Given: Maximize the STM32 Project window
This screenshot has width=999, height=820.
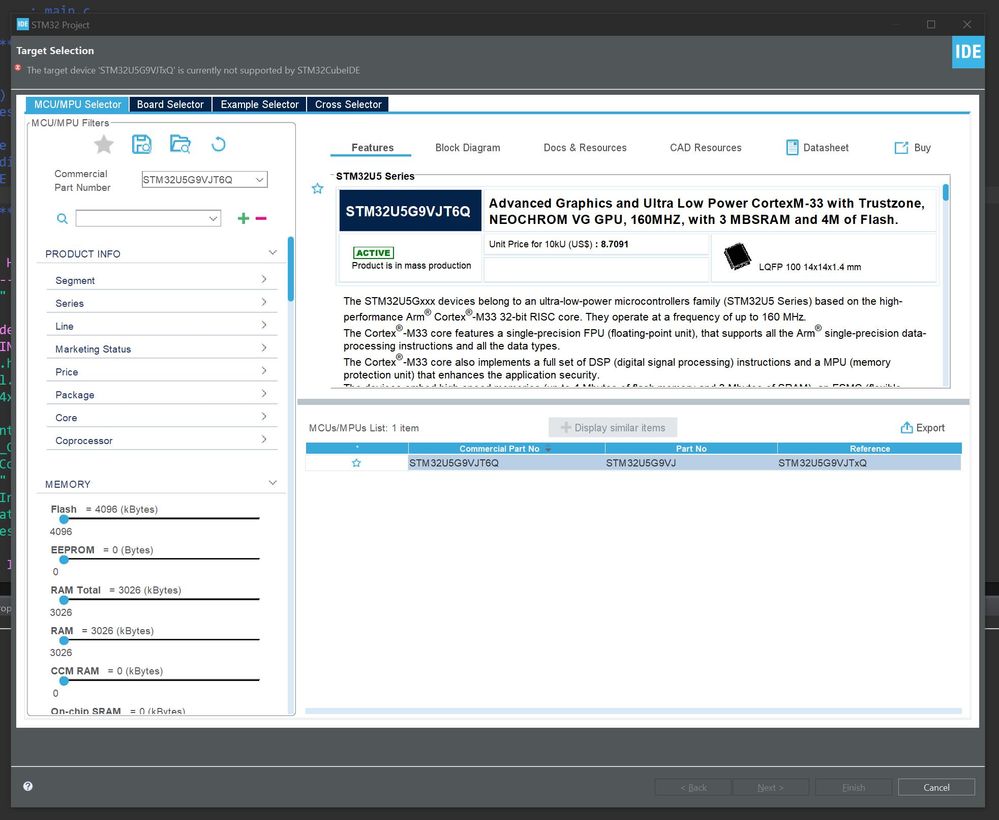Looking at the screenshot, I should (931, 24).
